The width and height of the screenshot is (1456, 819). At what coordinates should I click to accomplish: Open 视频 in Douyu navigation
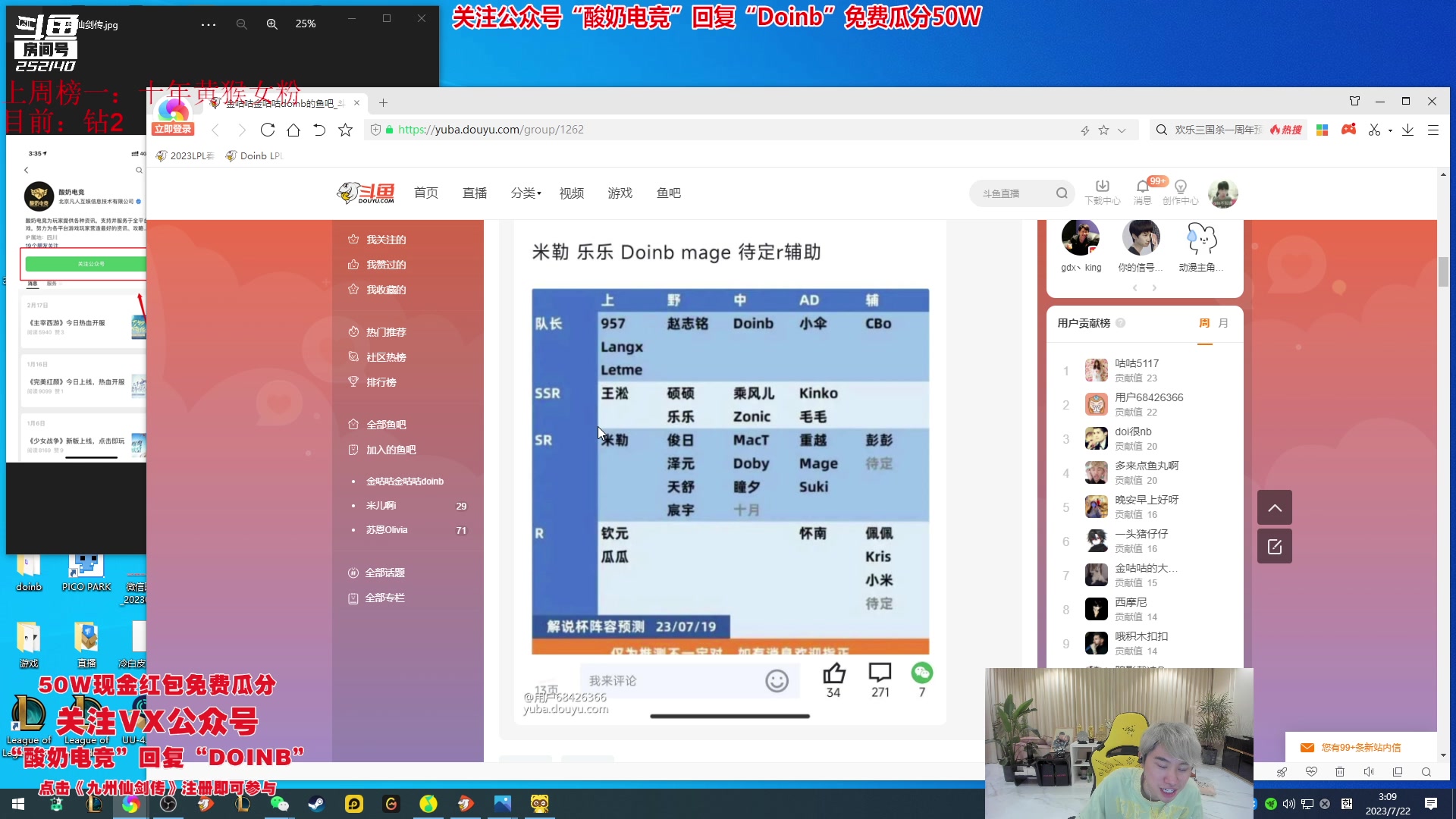572,193
